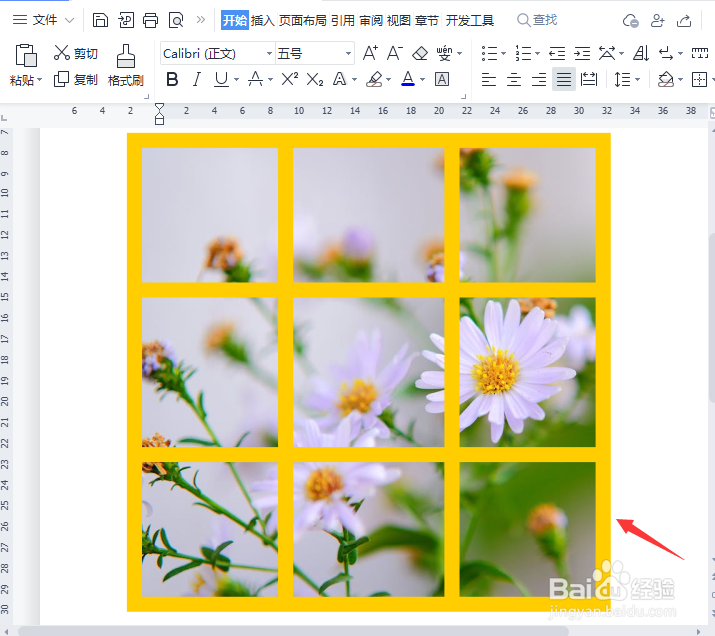715x636 pixels.
Task: Decrease paragraph indent icon
Action: pos(557,54)
